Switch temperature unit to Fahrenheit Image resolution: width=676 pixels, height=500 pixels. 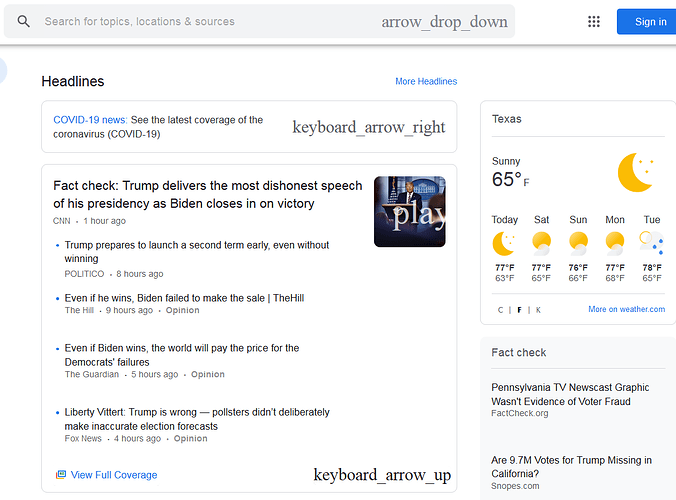[519, 310]
